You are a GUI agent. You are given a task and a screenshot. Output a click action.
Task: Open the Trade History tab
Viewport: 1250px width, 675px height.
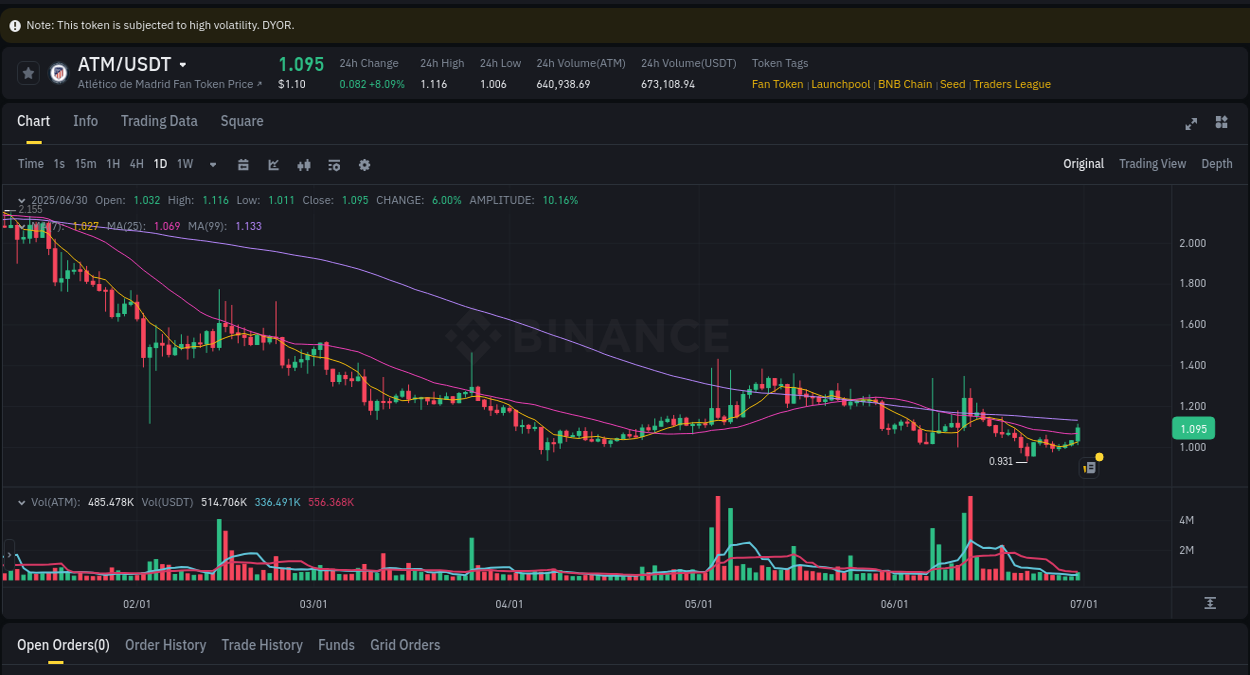pyautogui.click(x=262, y=645)
